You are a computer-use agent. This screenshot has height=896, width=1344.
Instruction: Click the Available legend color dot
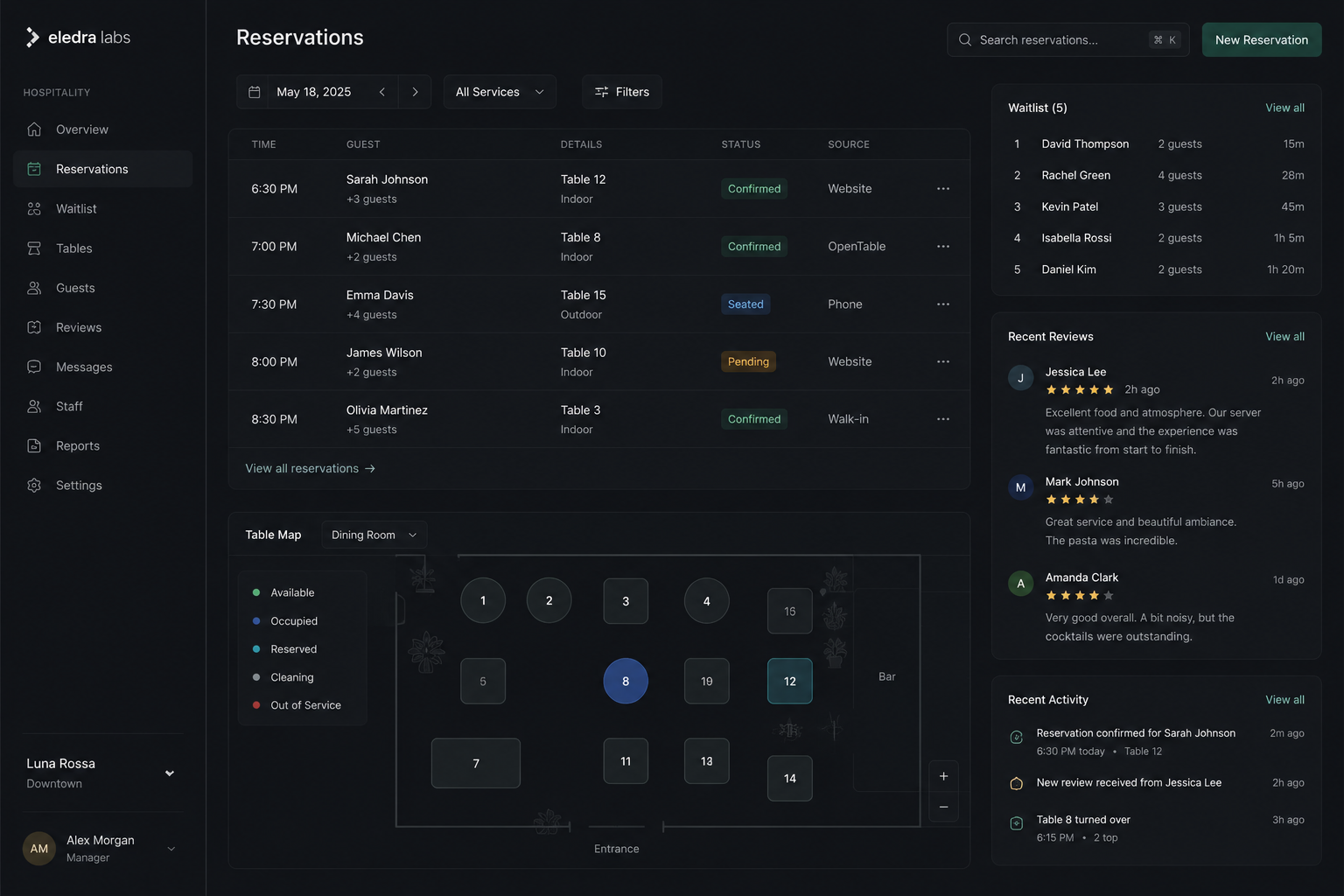[256, 592]
